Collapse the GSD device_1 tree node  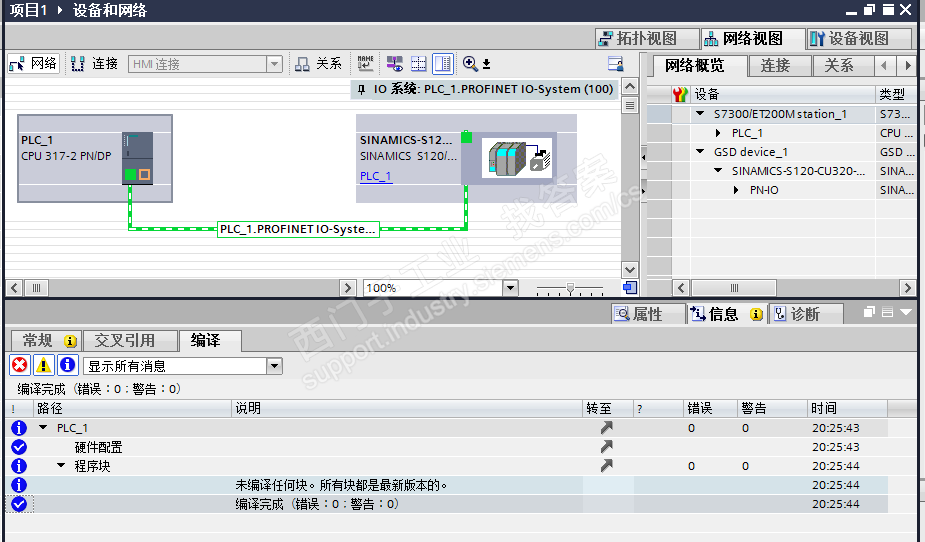(700, 152)
